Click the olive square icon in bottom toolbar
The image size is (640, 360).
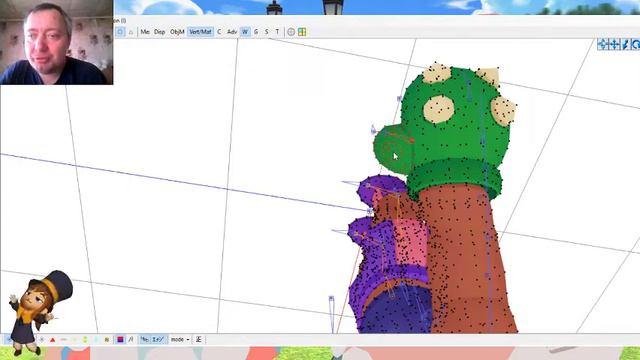[x=107, y=340]
